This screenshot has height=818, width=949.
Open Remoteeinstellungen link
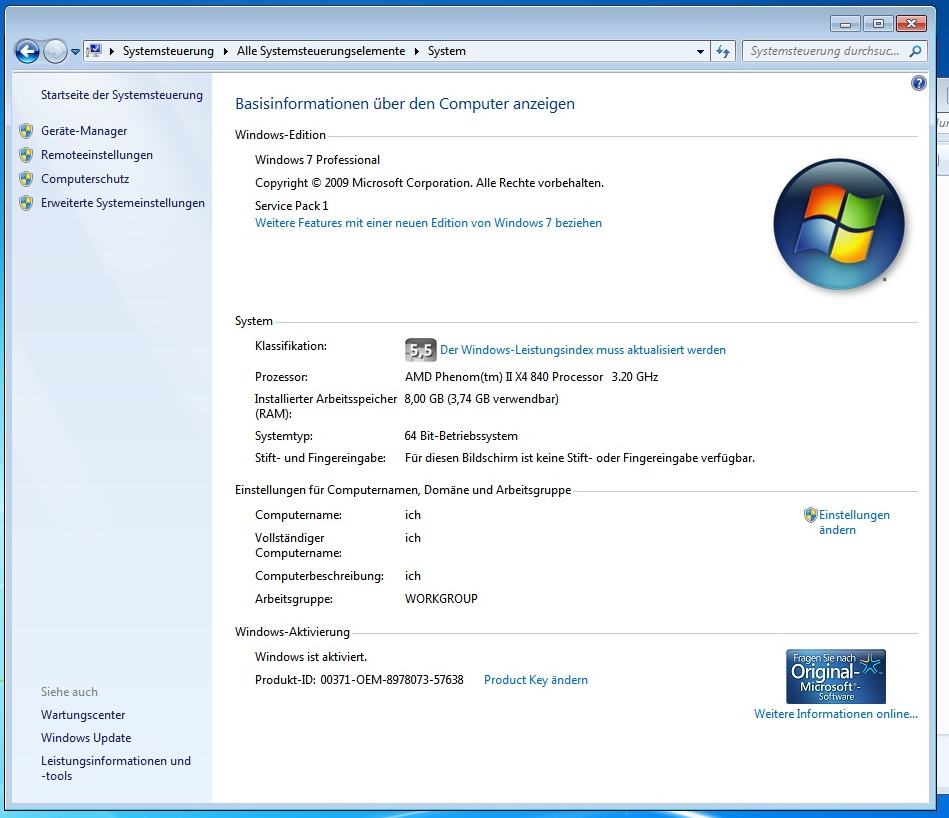pos(97,155)
